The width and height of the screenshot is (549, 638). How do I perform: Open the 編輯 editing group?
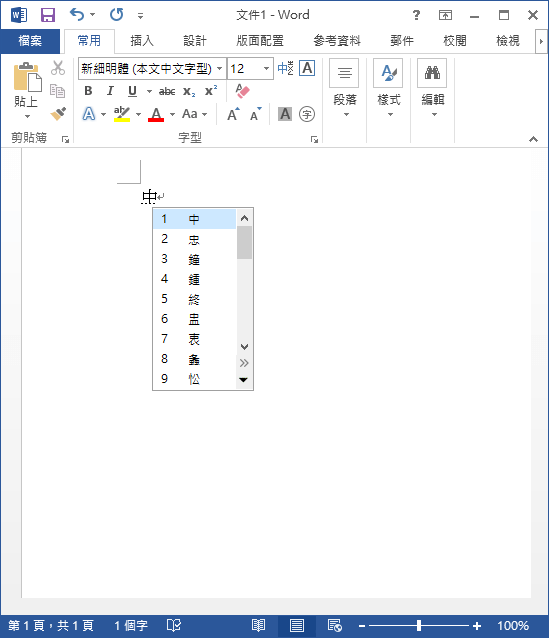coord(433,89)
